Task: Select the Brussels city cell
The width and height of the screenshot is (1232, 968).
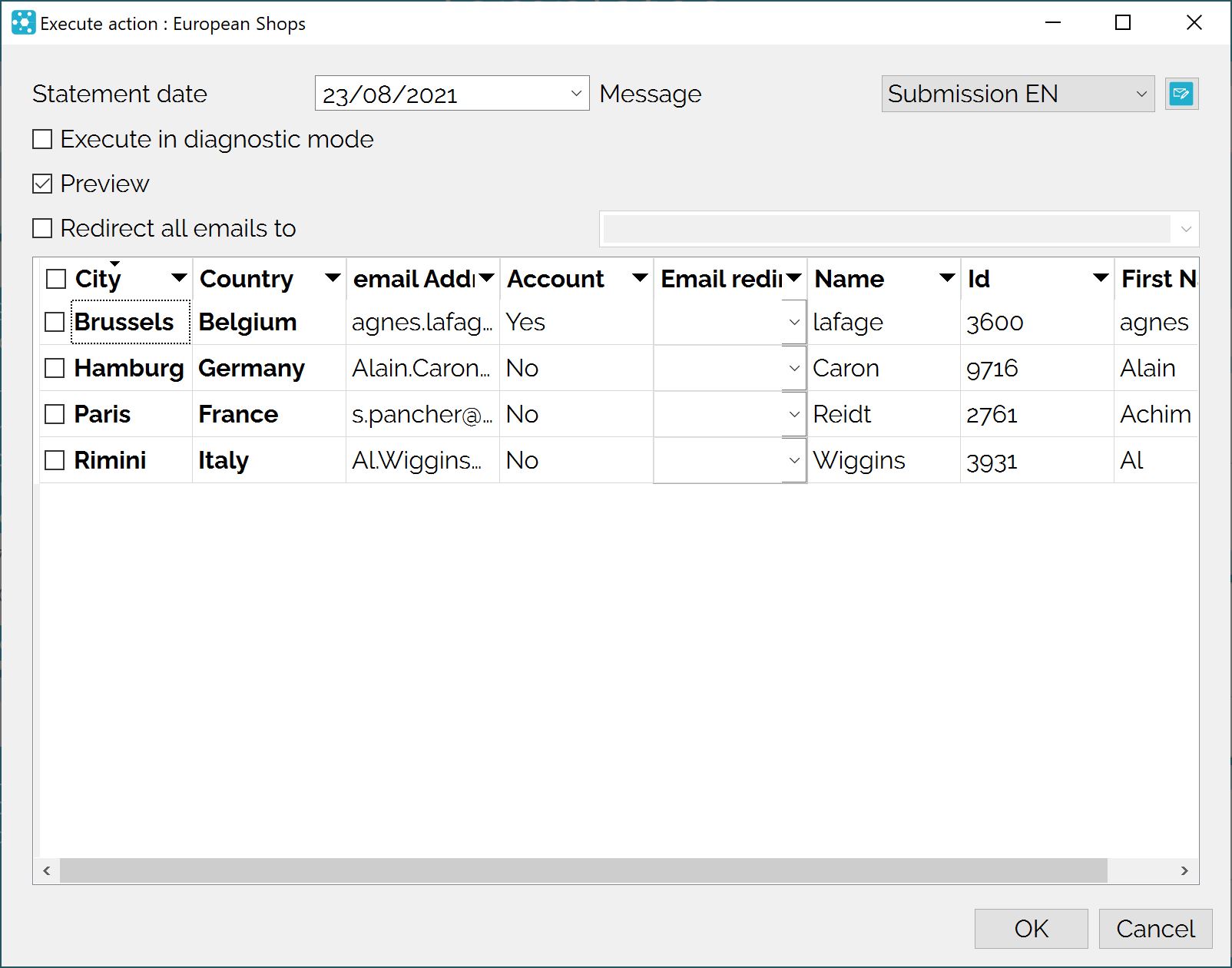Action: [131, 322]
